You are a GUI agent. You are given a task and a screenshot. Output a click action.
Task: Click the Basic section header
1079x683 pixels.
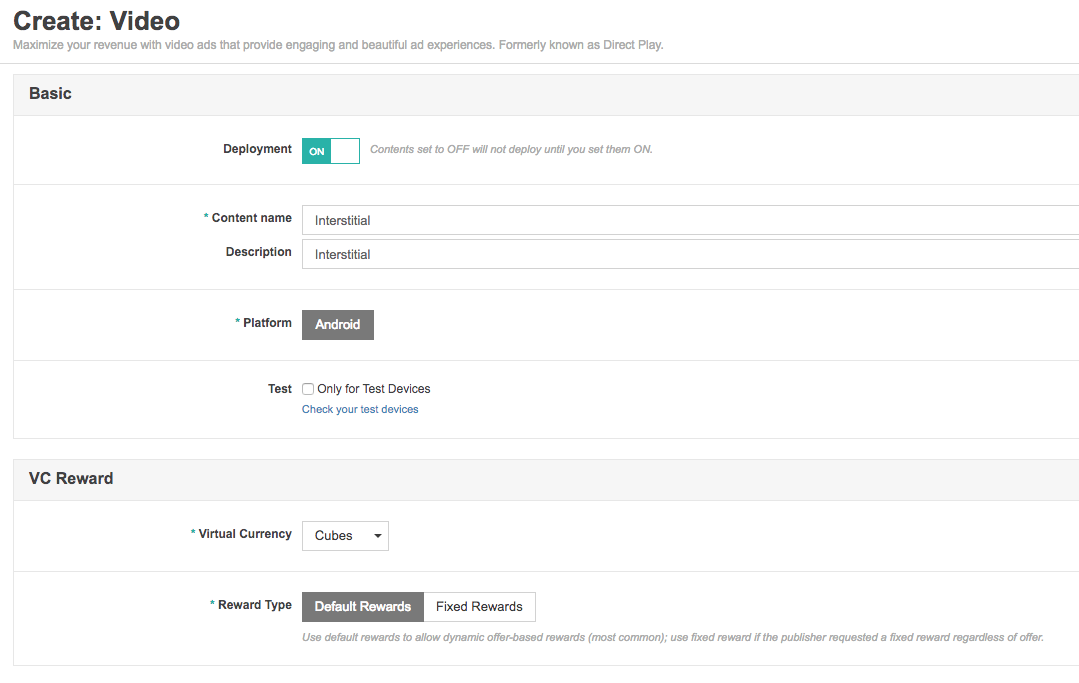pyautogui.click(x=50, y=94)
